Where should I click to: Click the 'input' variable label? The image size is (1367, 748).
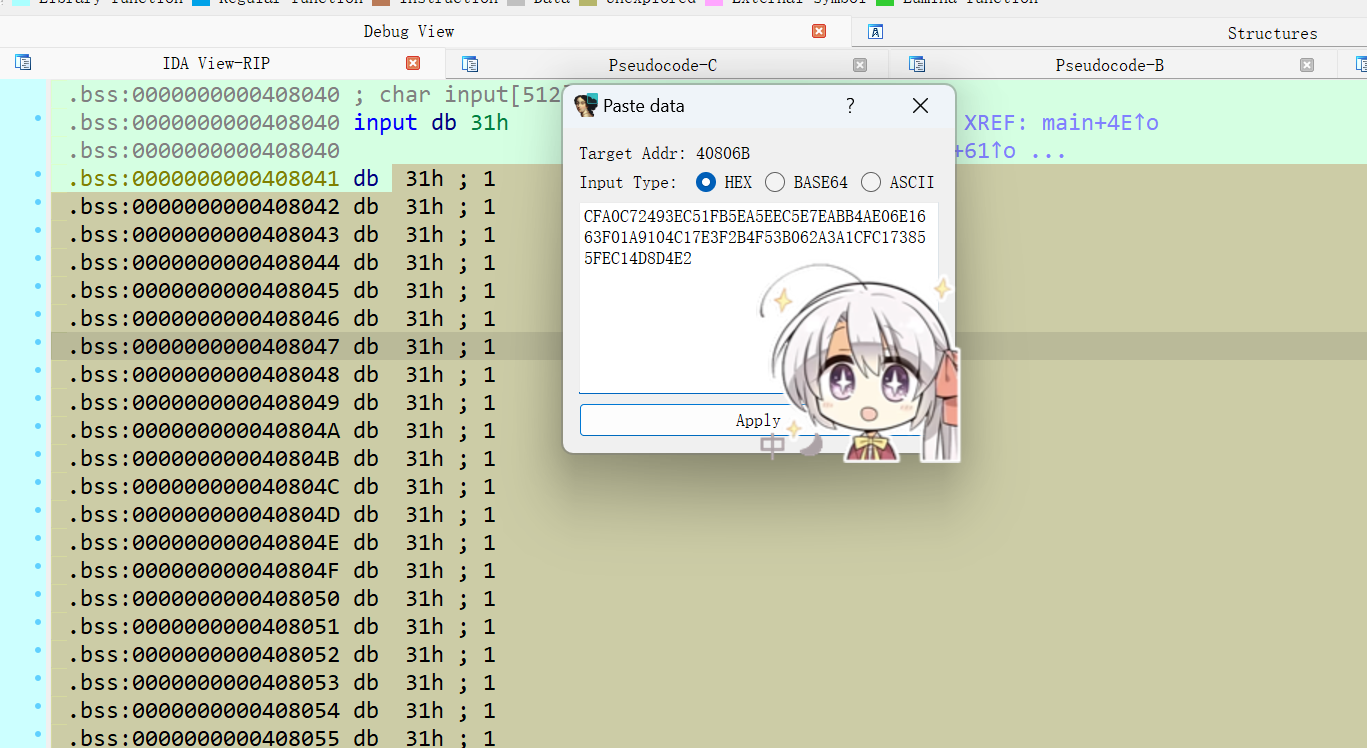tap(385, 122)
